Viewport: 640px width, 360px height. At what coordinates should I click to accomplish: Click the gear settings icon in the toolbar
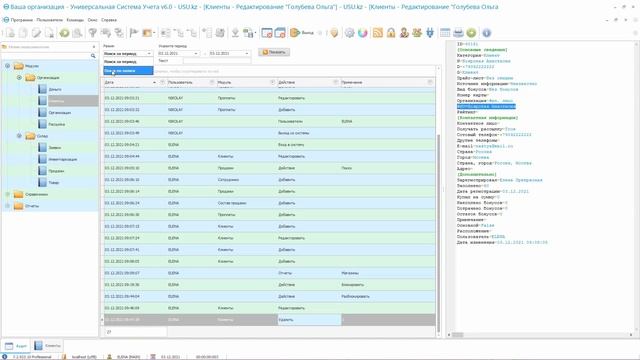click(x=349, y=33)
